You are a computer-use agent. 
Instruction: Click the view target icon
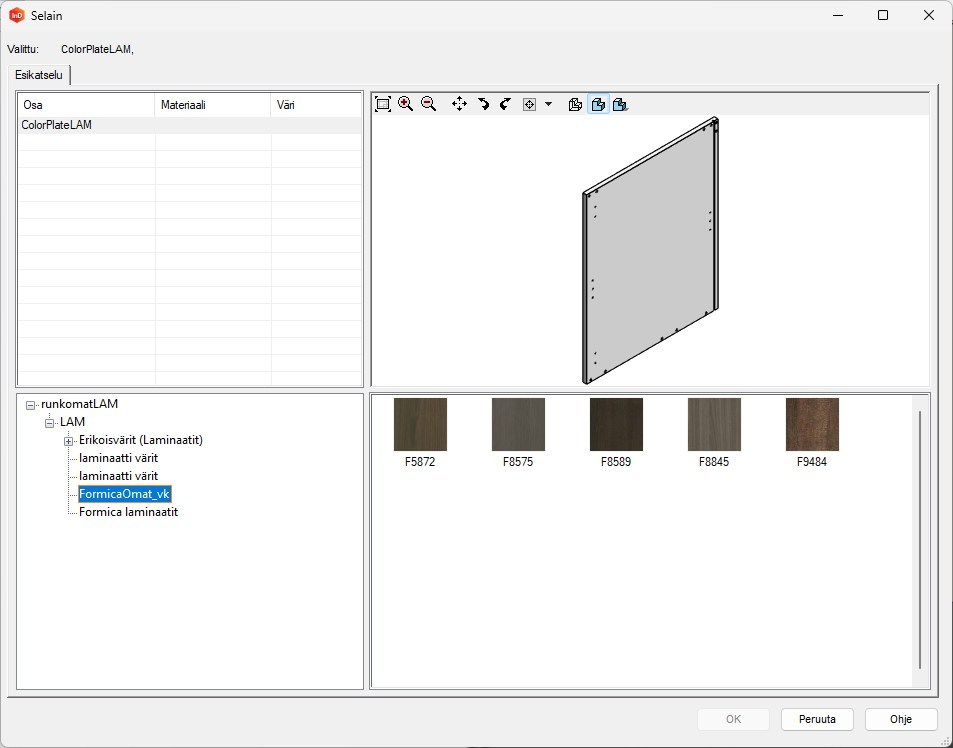530,104
